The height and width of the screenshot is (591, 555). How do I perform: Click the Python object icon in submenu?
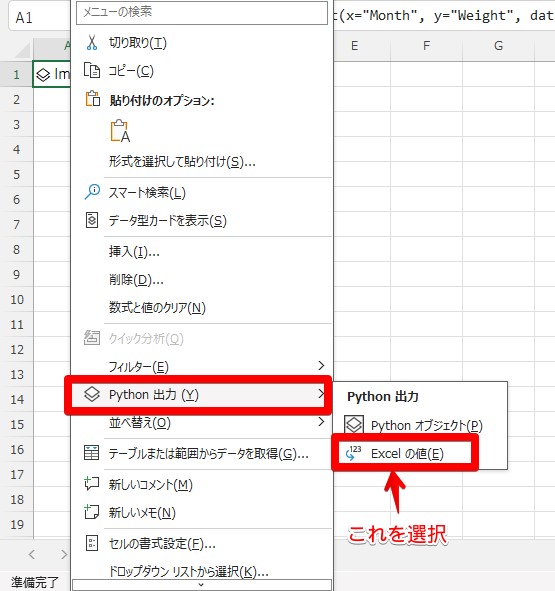tap(354, 425)
